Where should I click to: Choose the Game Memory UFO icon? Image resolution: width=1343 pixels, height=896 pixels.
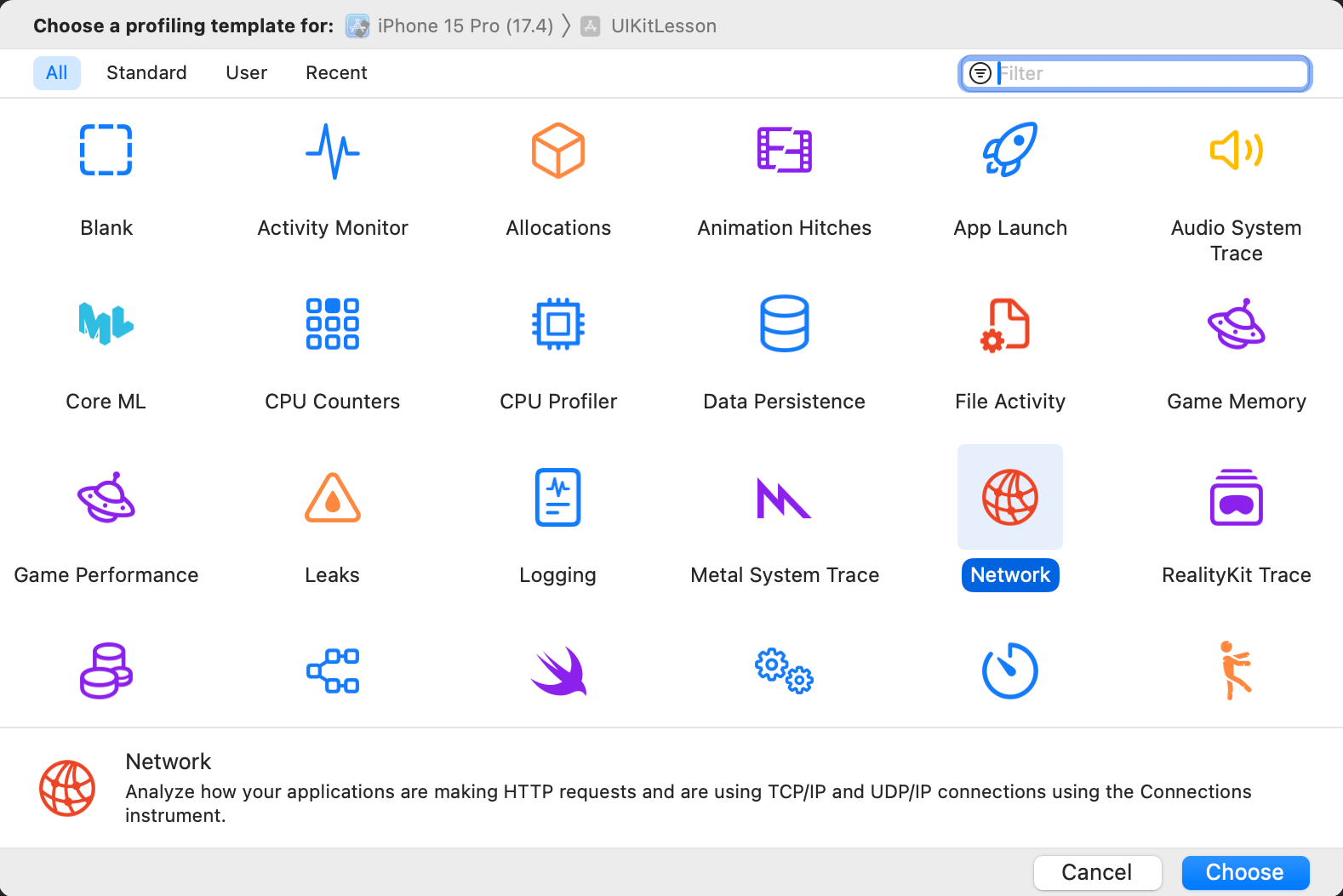pos(1237,323)
